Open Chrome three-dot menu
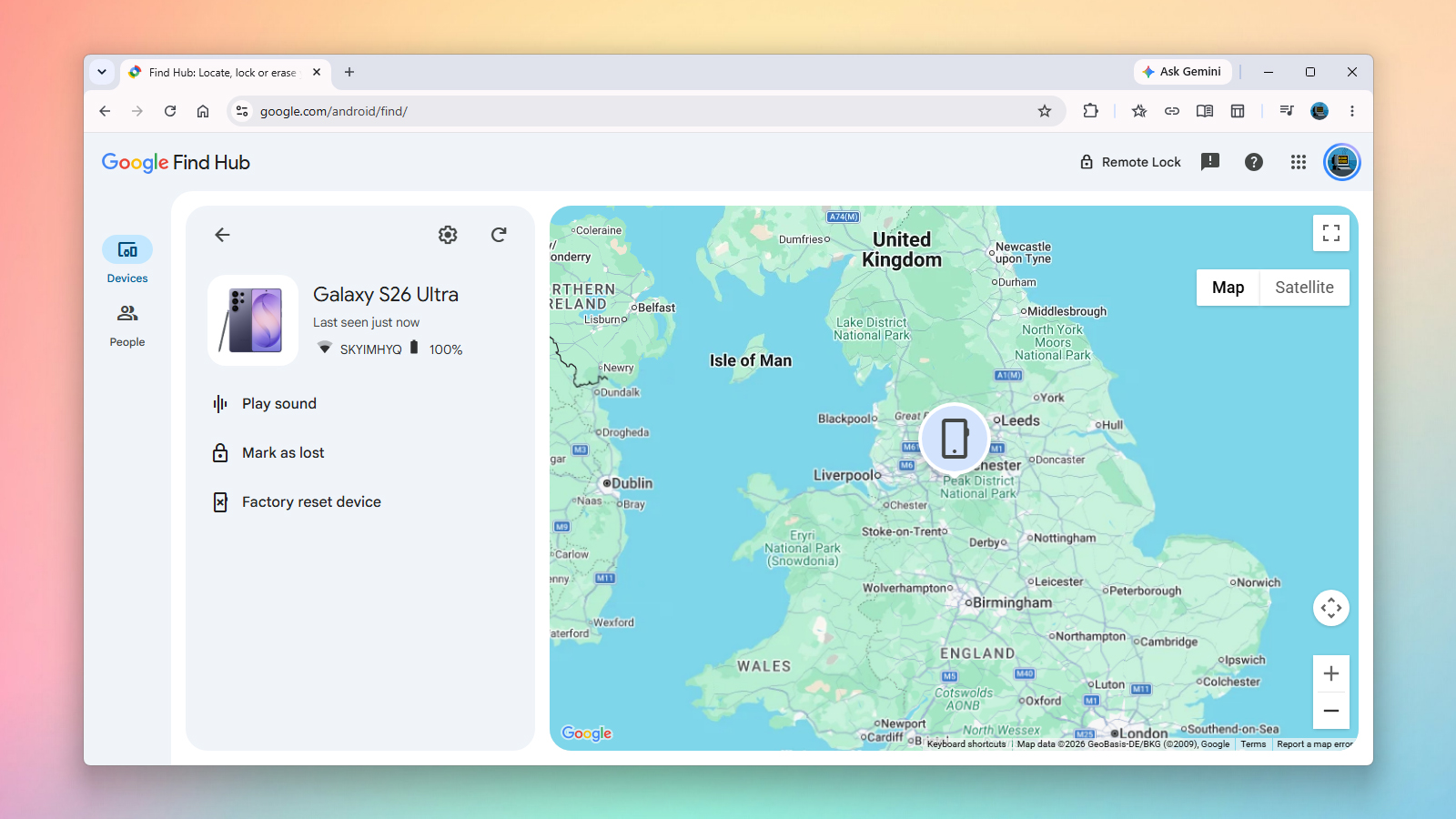The image size is (1456, 819). [x=1352, y=111]
